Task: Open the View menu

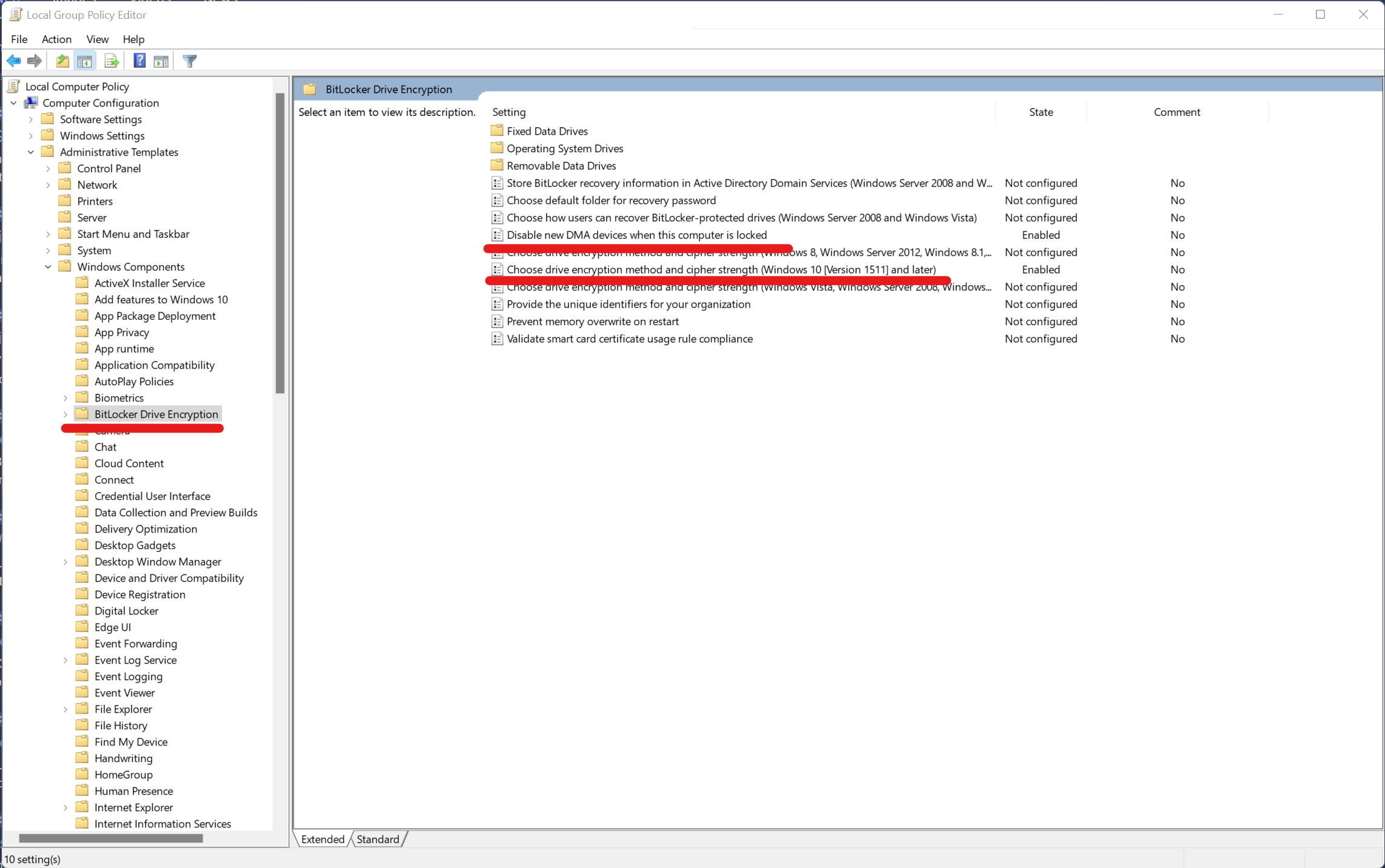Action: 97,39
